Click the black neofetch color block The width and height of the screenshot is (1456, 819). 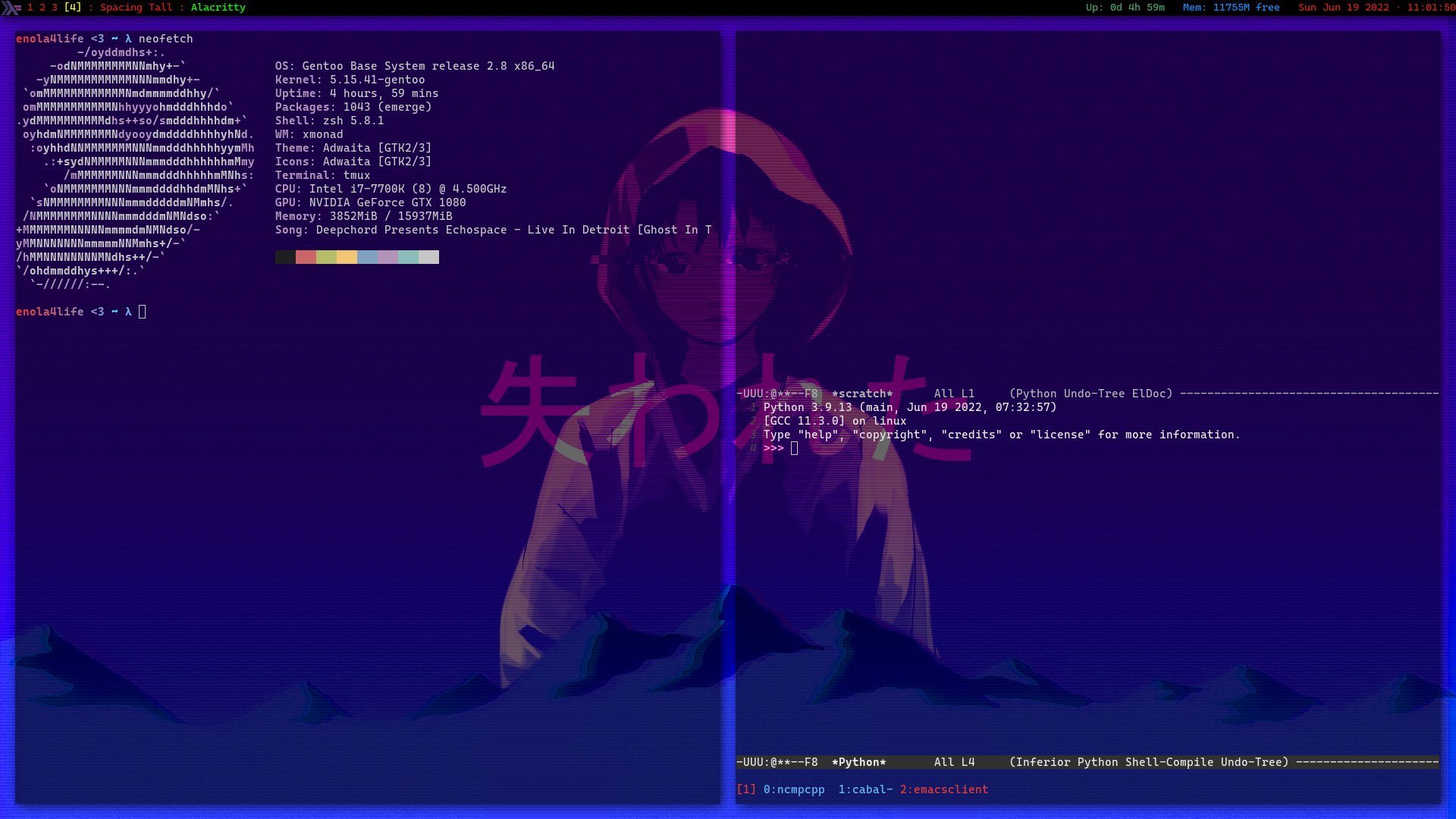pyautogui.click(x=285, y=257)
